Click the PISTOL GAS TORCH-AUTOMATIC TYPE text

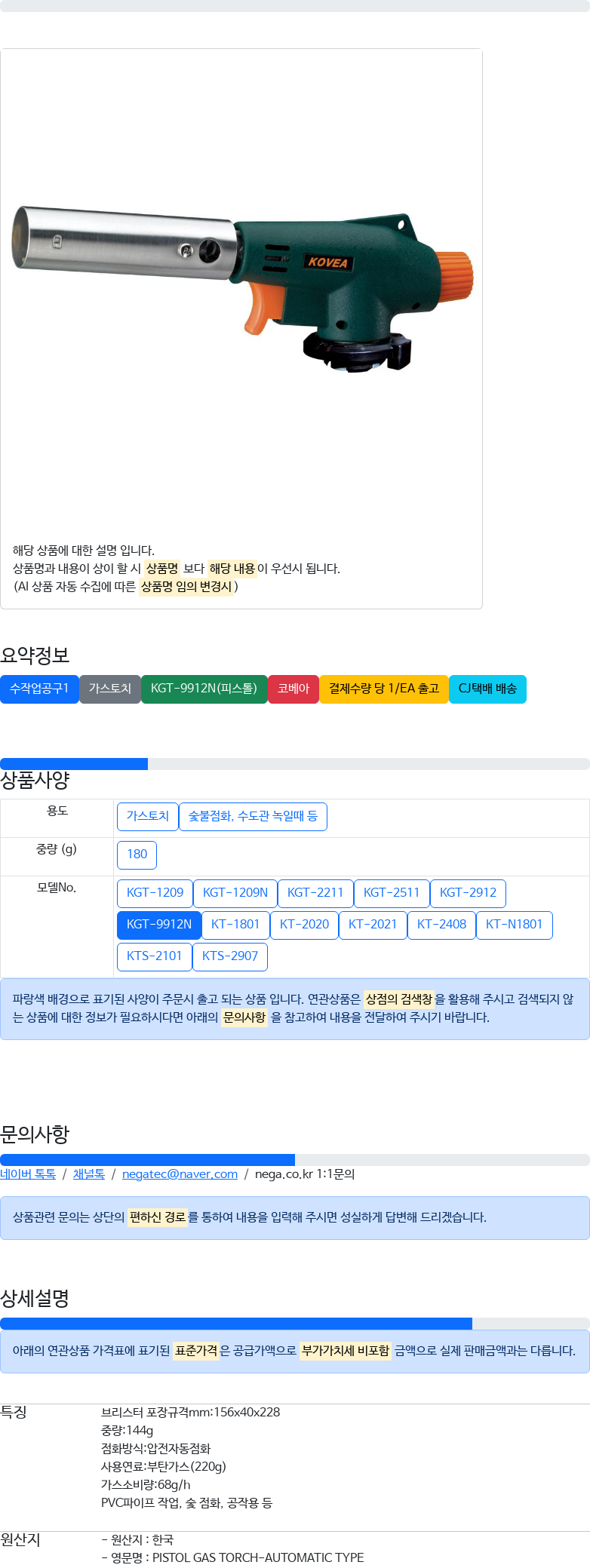(x=258, y=1558)
